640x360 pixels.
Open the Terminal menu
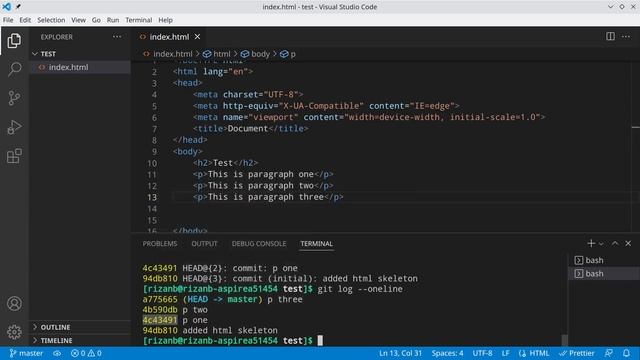[138, 20]
